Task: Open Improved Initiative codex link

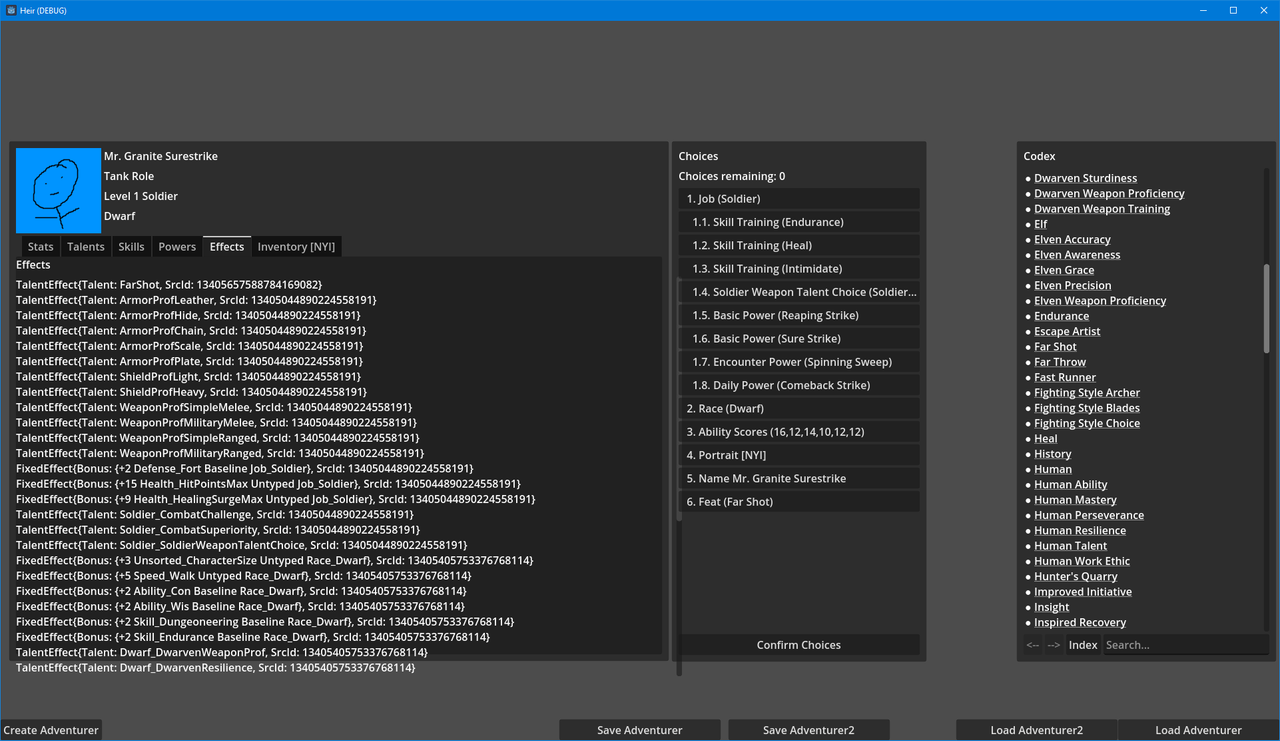Action: (1083, 592)
